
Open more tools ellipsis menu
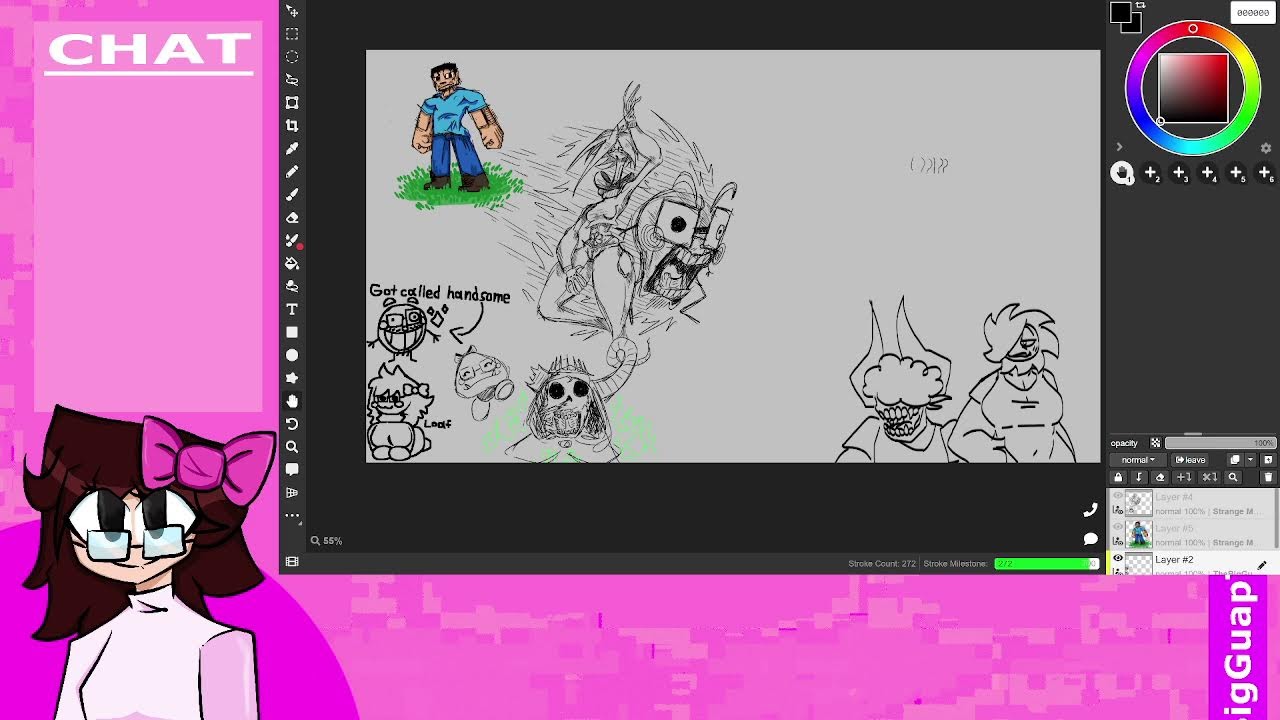(292, 516)
